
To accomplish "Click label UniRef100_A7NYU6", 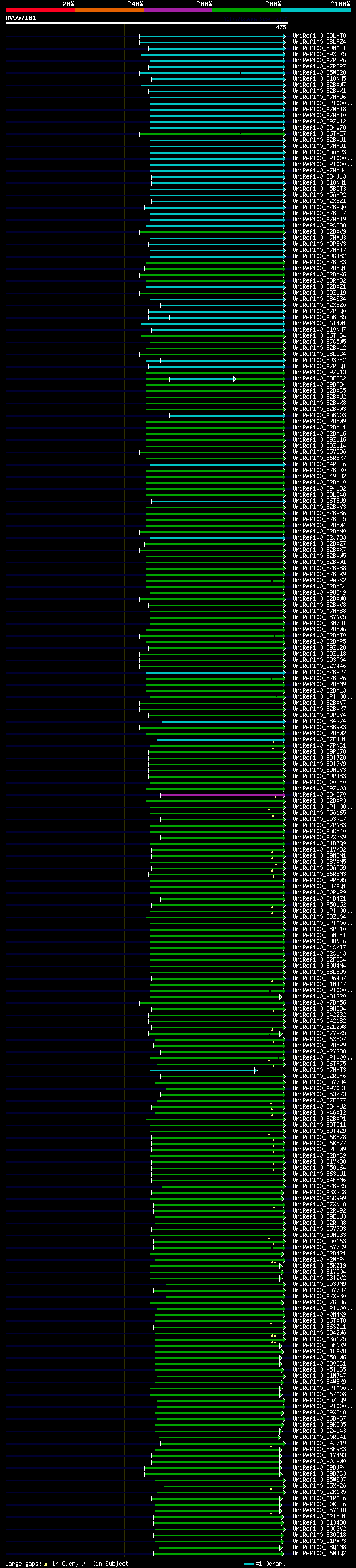I will coord(319,97).
